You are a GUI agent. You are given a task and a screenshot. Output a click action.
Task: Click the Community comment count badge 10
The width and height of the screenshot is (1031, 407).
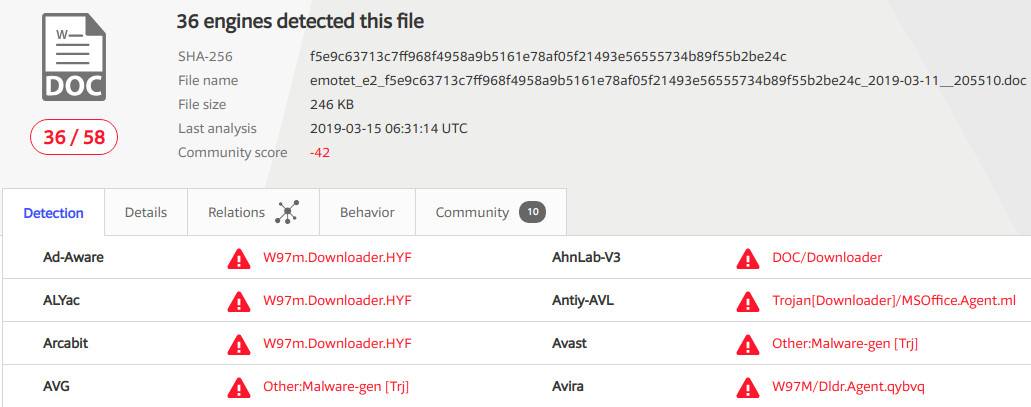[x=533, y=212]
